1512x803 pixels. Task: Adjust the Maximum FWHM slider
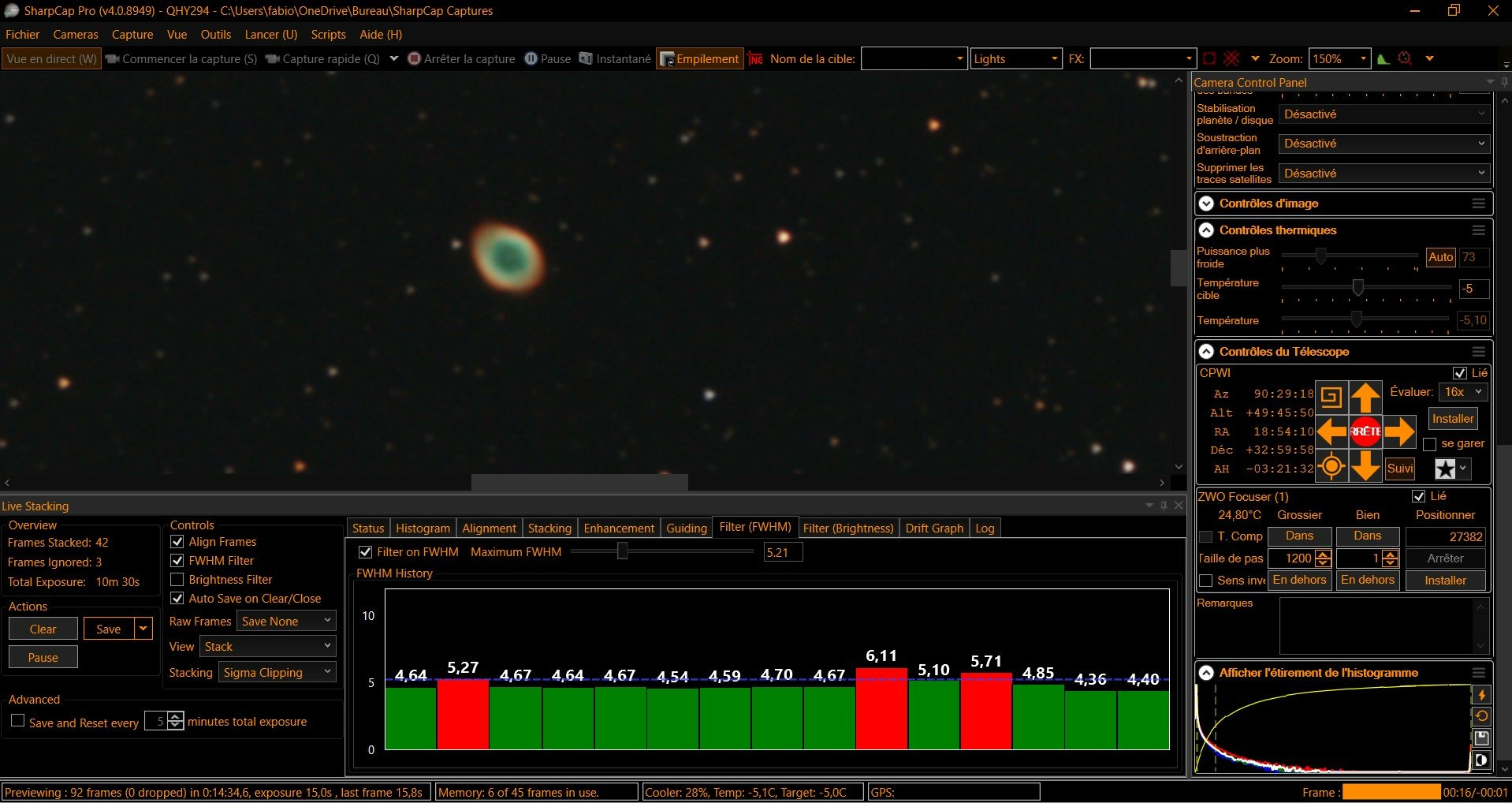pos(622,551)
